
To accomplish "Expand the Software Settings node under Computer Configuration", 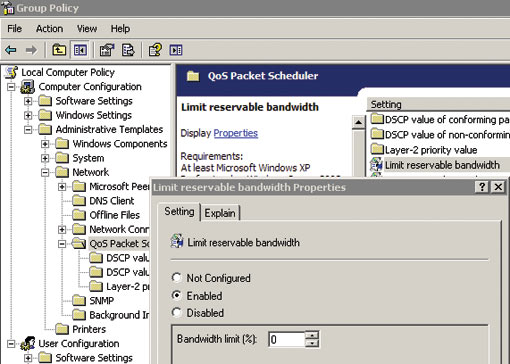I will click(28, 101).
